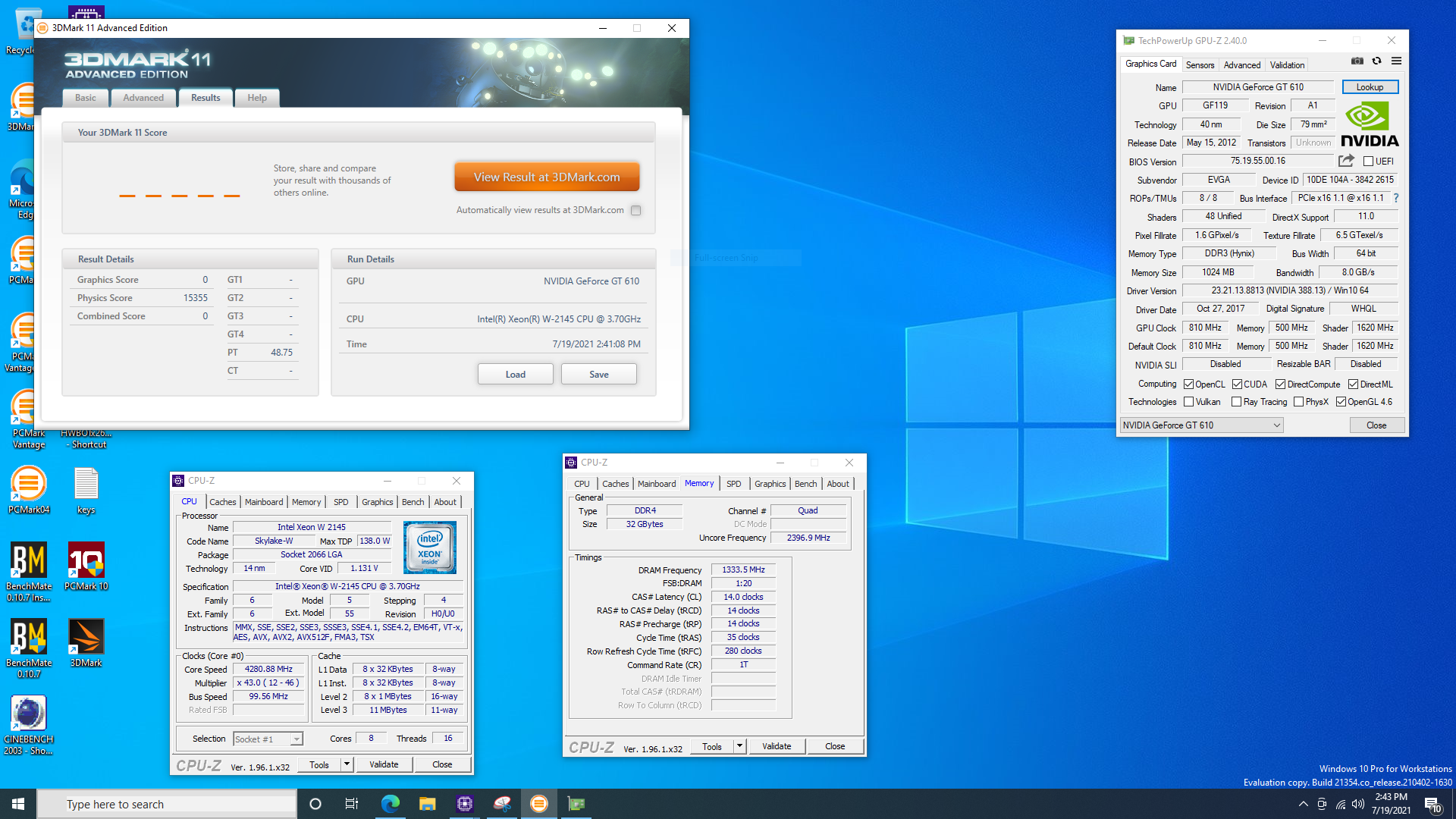
Task: Open the volume icon in system tray
Action: [x=1357, y=804]
